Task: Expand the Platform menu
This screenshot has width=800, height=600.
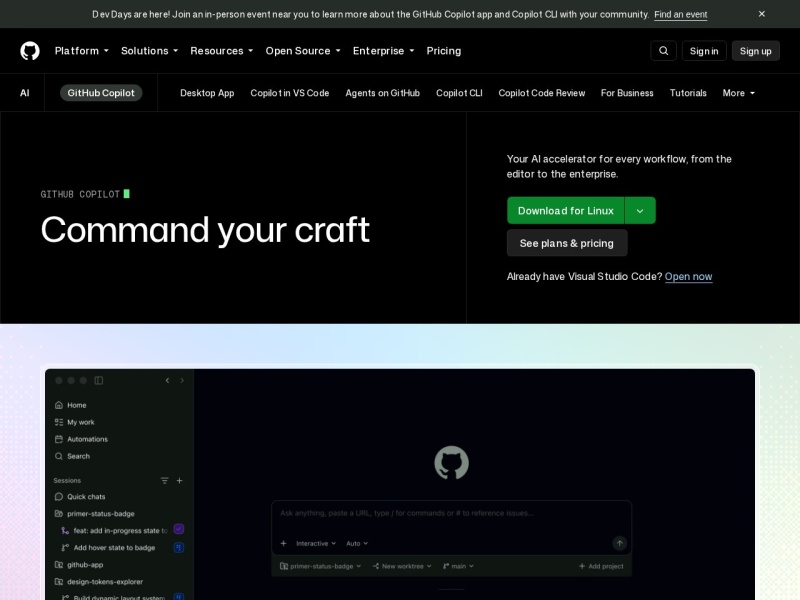Action: pyautogui.click(x=82, y=51)
